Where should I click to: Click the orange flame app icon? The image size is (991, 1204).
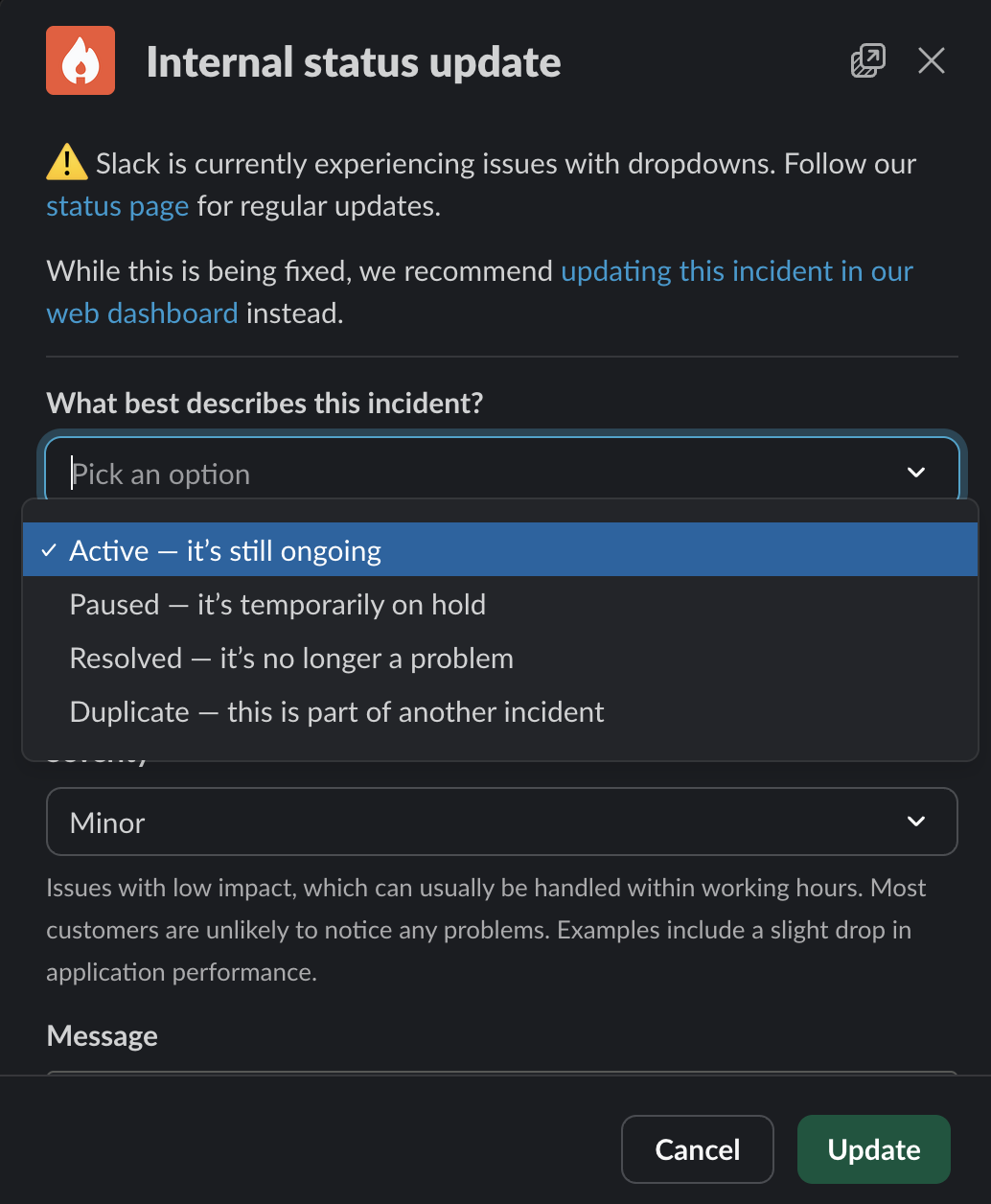pos(81,60)
